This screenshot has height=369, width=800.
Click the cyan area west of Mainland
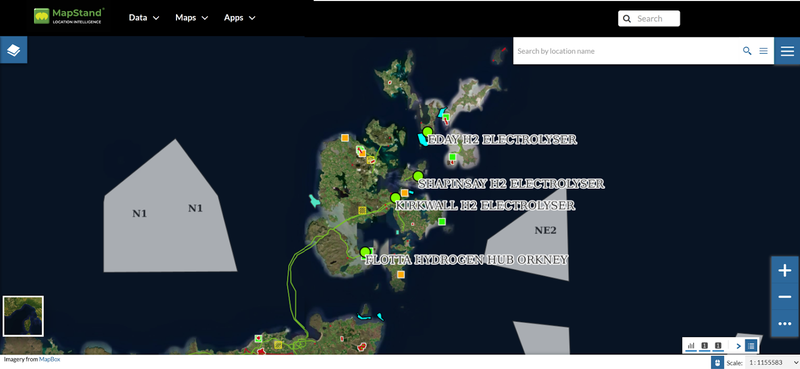point(314,201)
